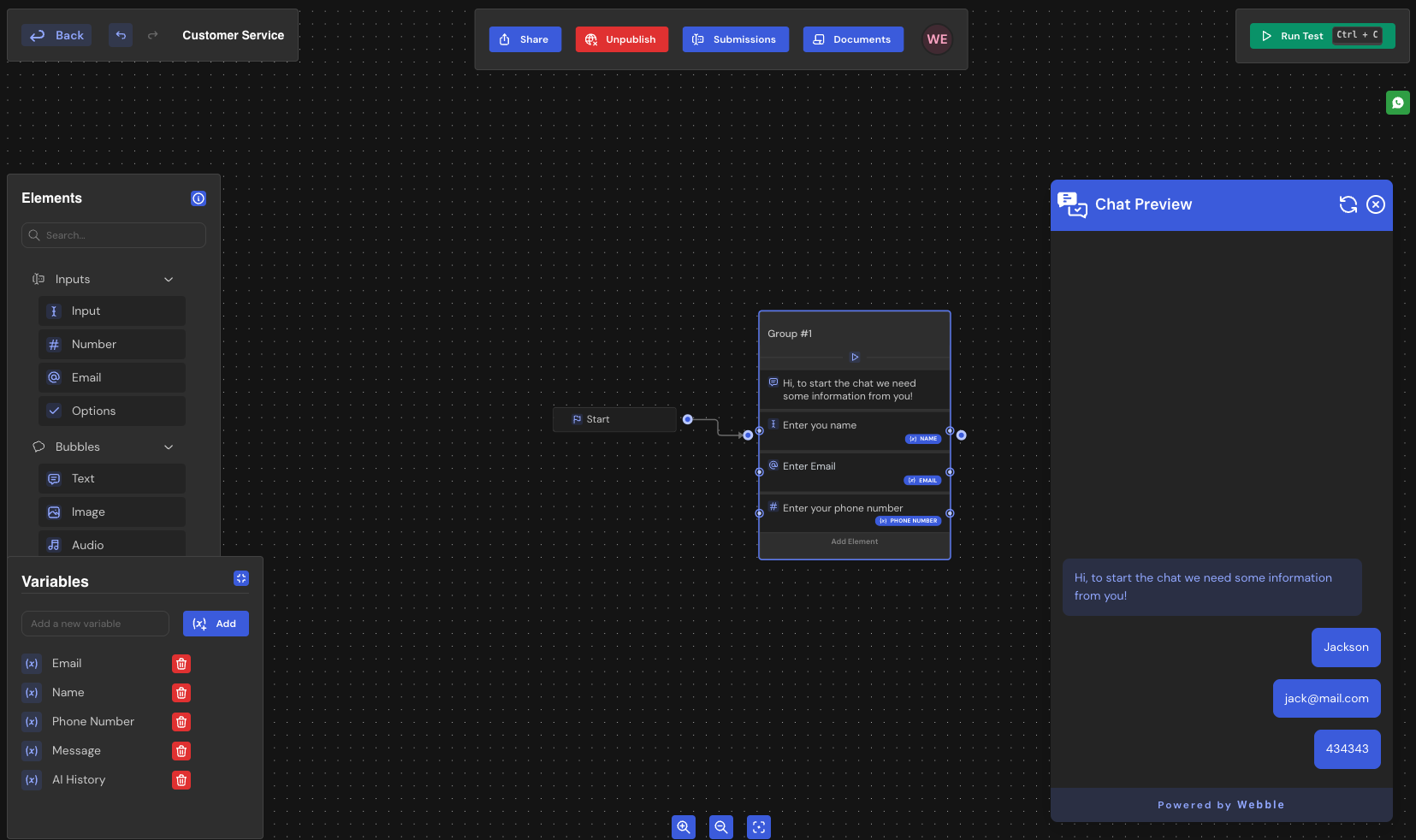Collapse the Bubbles section

pyautogui.click(x=169, y=447)
